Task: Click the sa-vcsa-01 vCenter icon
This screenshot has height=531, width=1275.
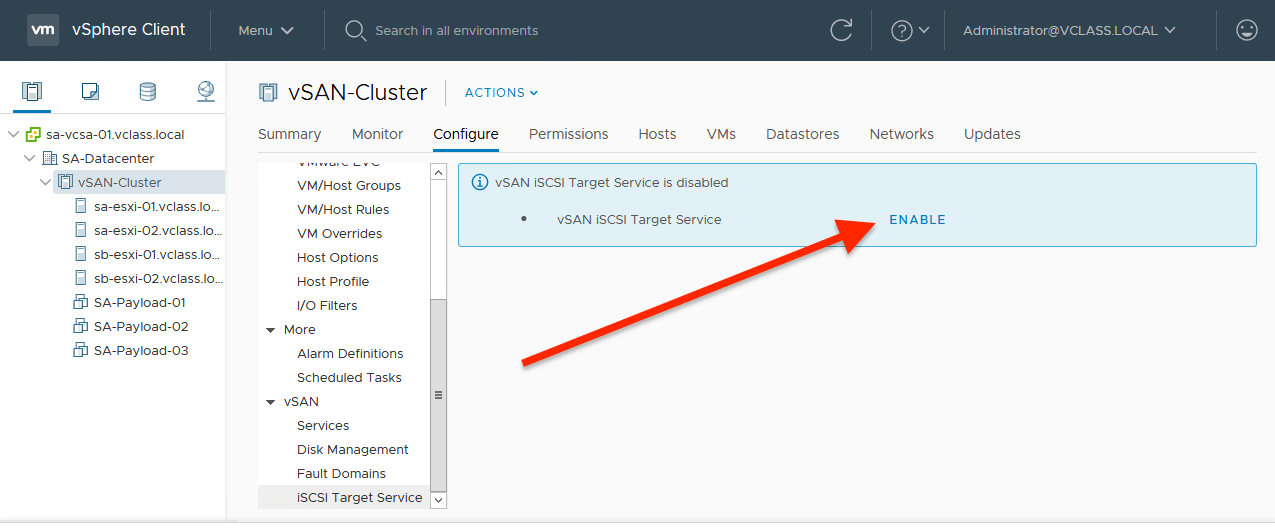Action: 34,134
